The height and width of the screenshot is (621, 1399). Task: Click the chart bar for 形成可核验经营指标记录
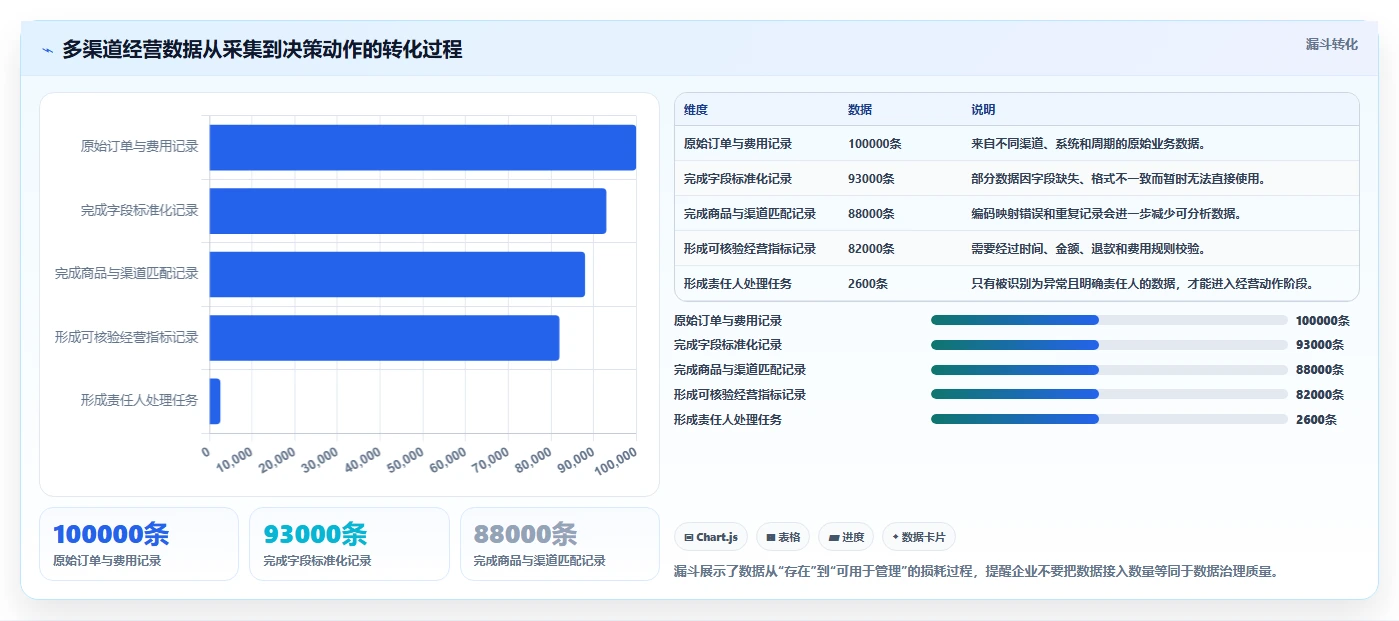(x=384, y=338)
